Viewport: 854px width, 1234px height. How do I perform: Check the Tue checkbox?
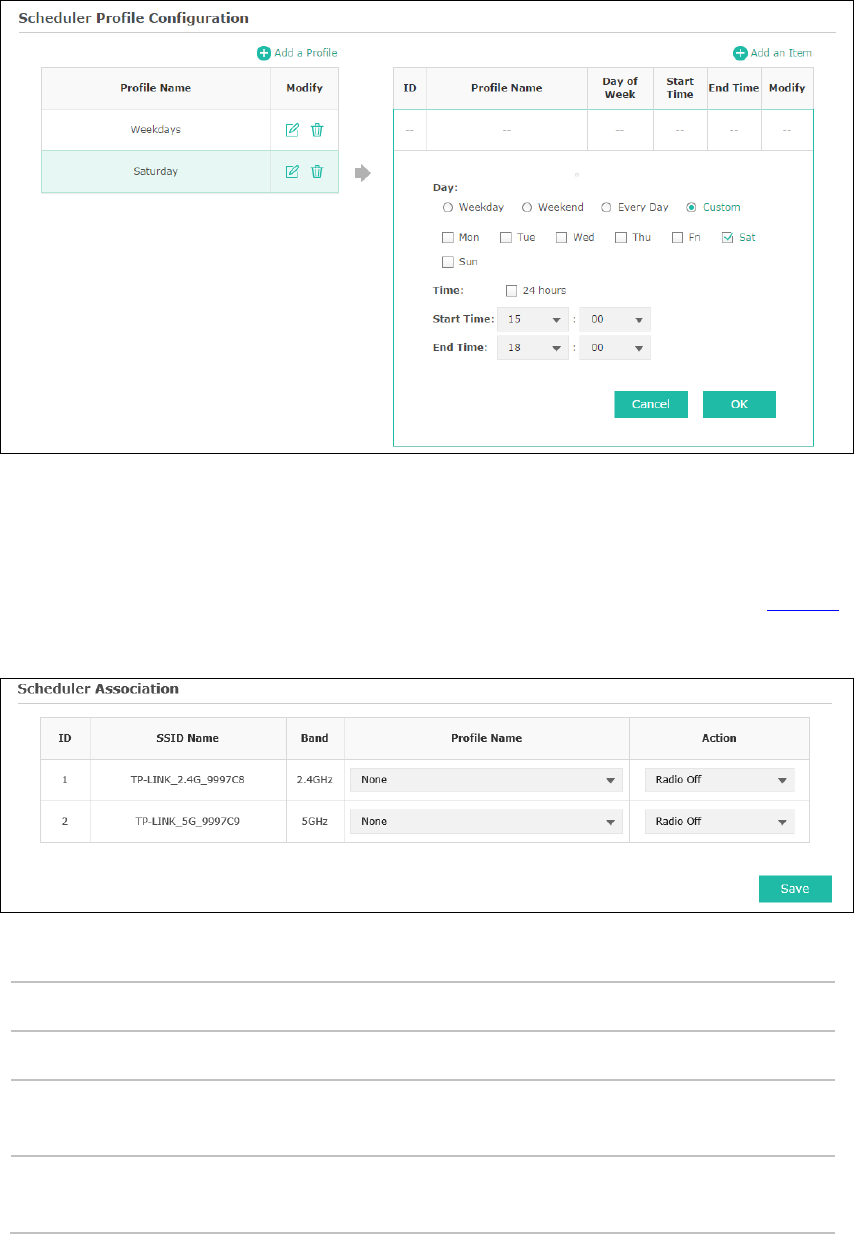pyautogui.click(x=506, y=238)
